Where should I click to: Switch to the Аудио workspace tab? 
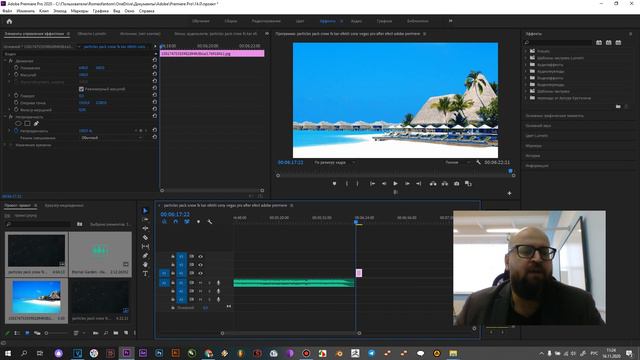coord(356,21)
